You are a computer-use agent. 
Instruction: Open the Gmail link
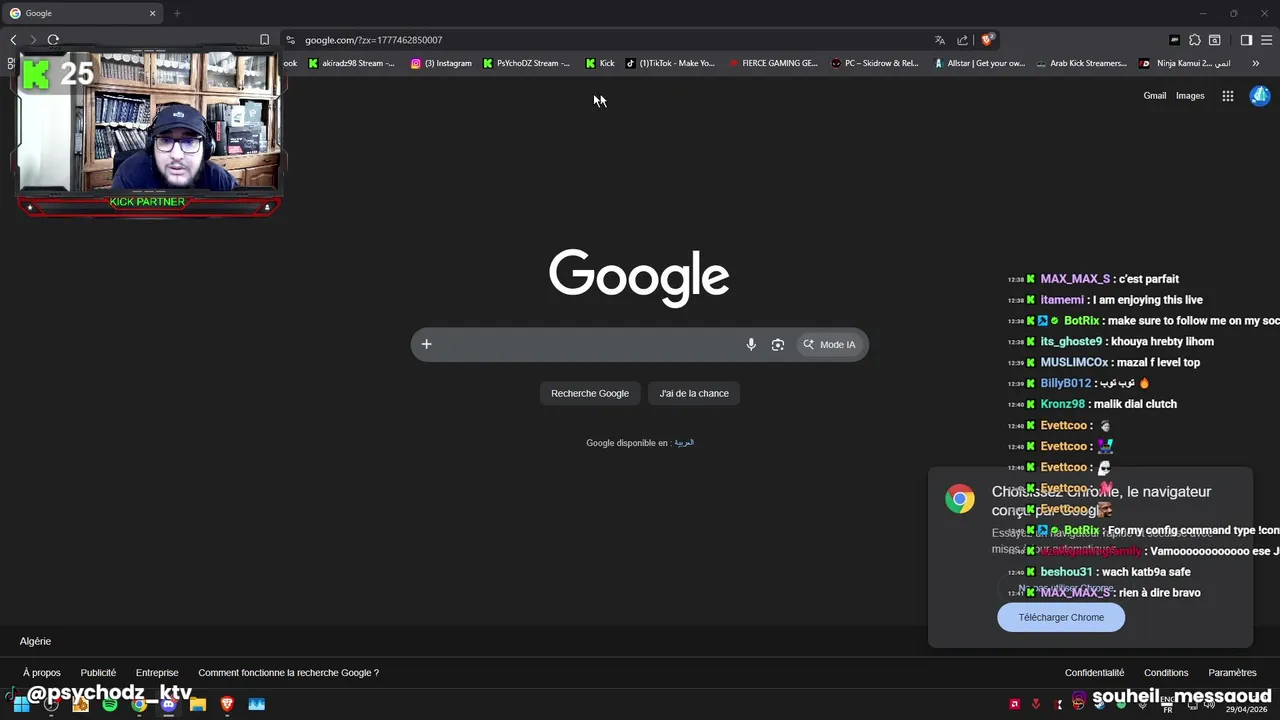coord(1155,96)
